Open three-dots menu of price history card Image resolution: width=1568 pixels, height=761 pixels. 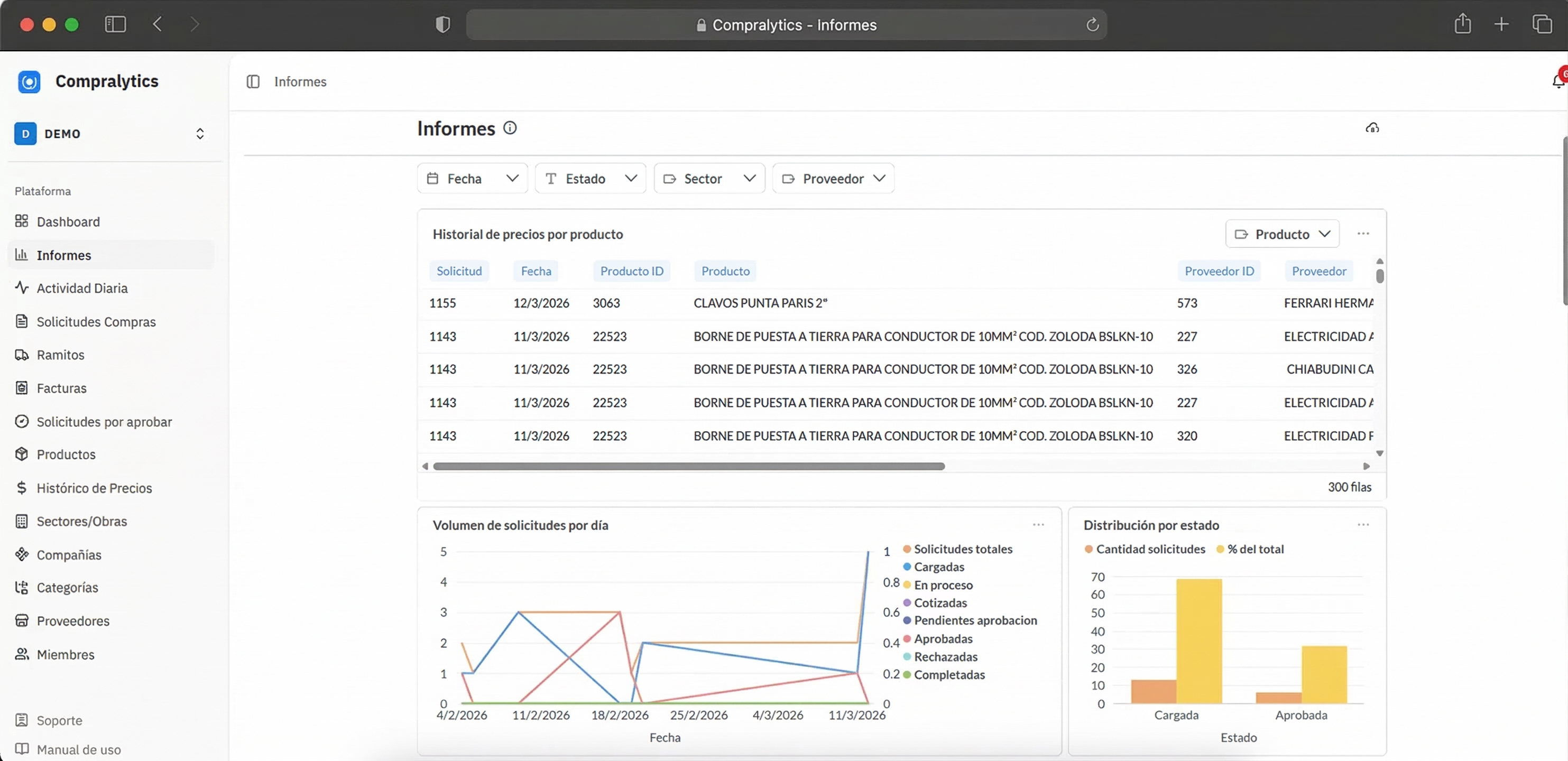point(1363,234)
